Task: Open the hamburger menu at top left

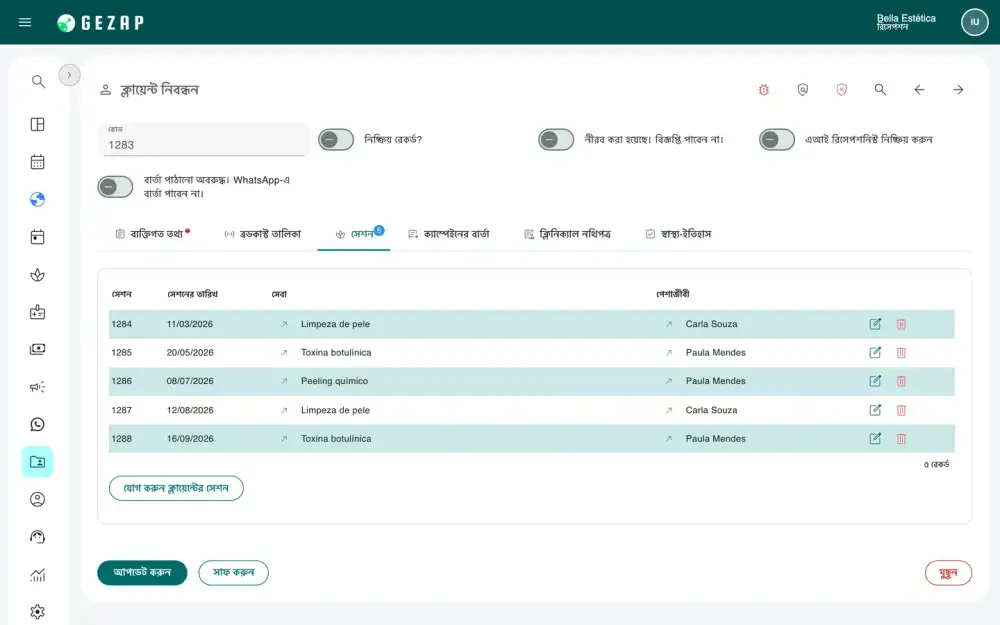Action: tap(25, 22)
